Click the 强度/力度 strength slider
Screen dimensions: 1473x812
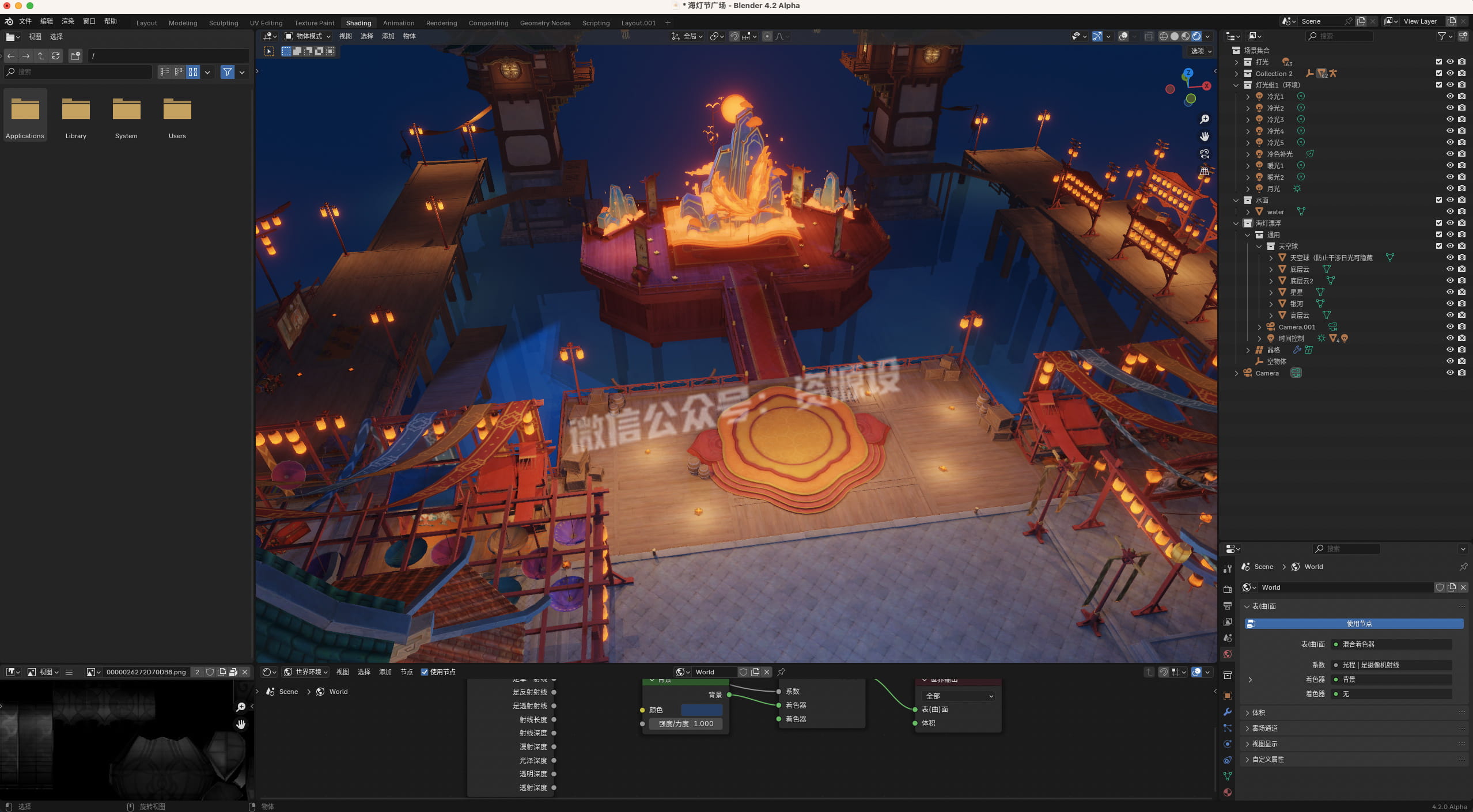click(x=686, y=724)
